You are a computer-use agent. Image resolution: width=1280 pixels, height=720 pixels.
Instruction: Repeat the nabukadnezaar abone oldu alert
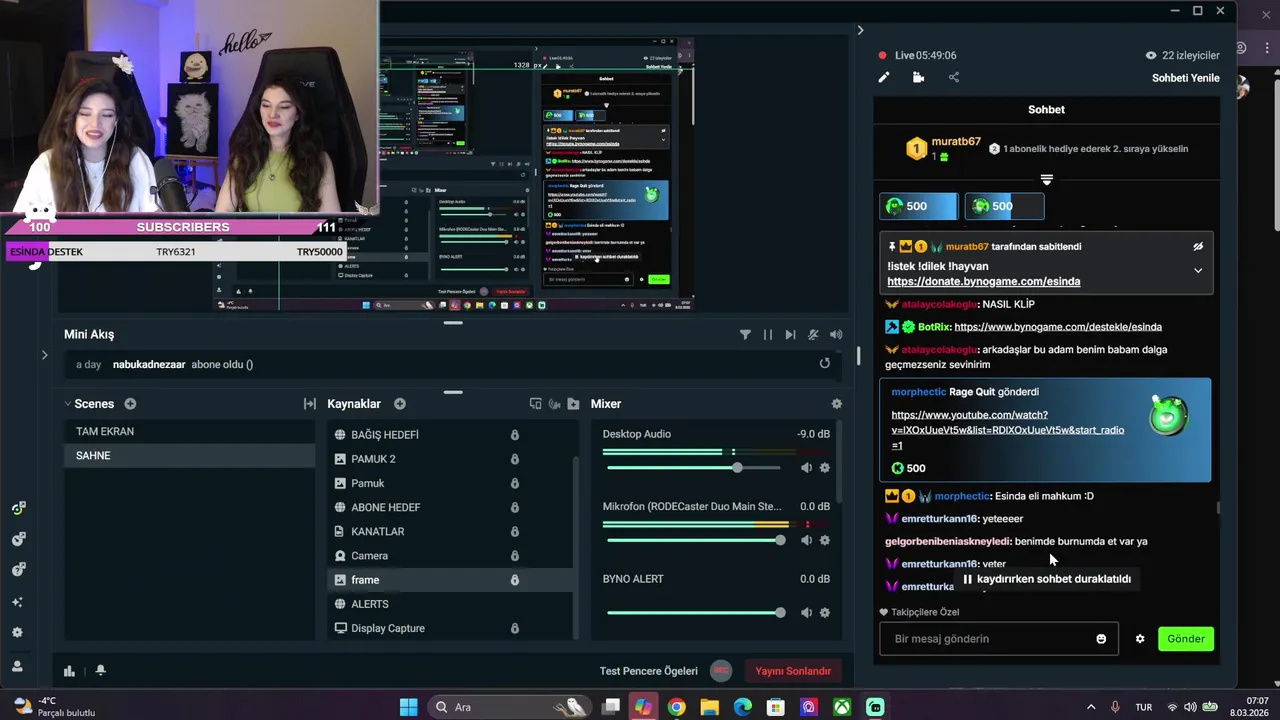click(x=824, y=363)
